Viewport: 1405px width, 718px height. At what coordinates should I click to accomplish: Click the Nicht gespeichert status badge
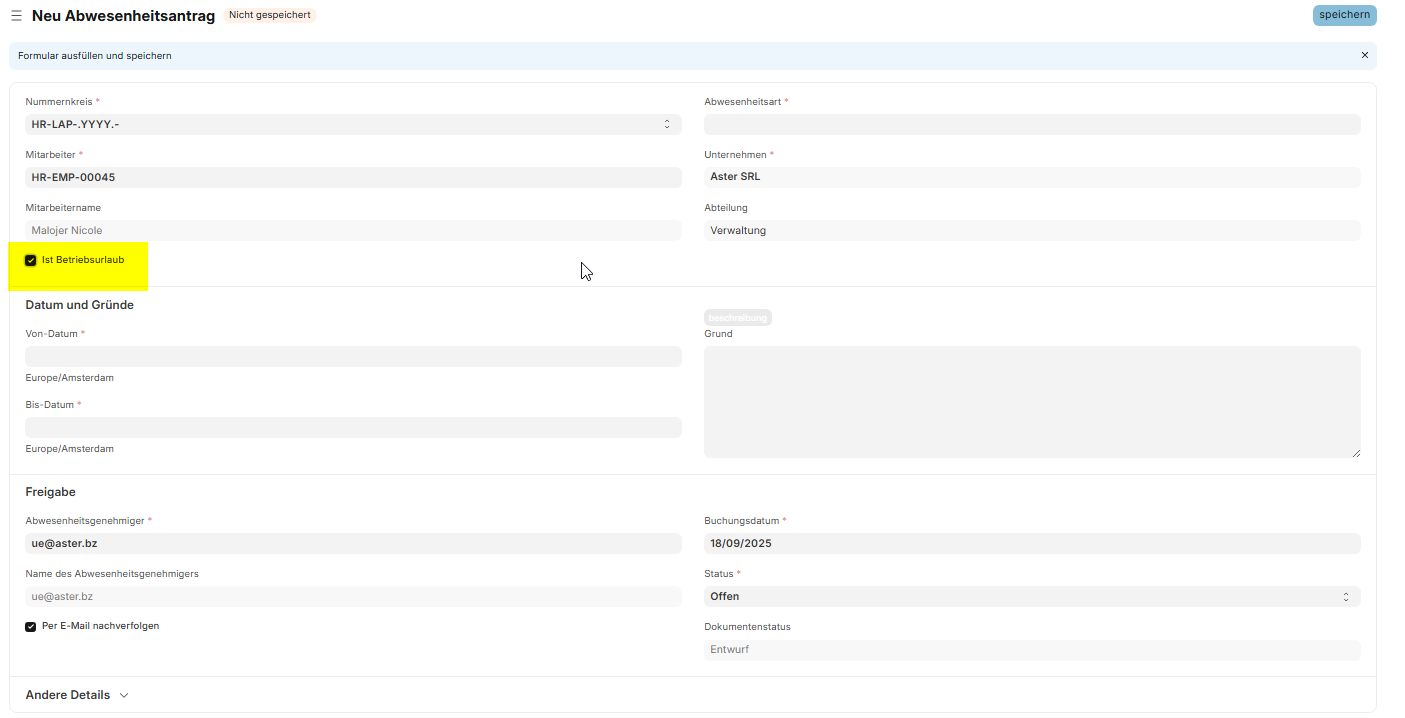(x=269, y=15)
